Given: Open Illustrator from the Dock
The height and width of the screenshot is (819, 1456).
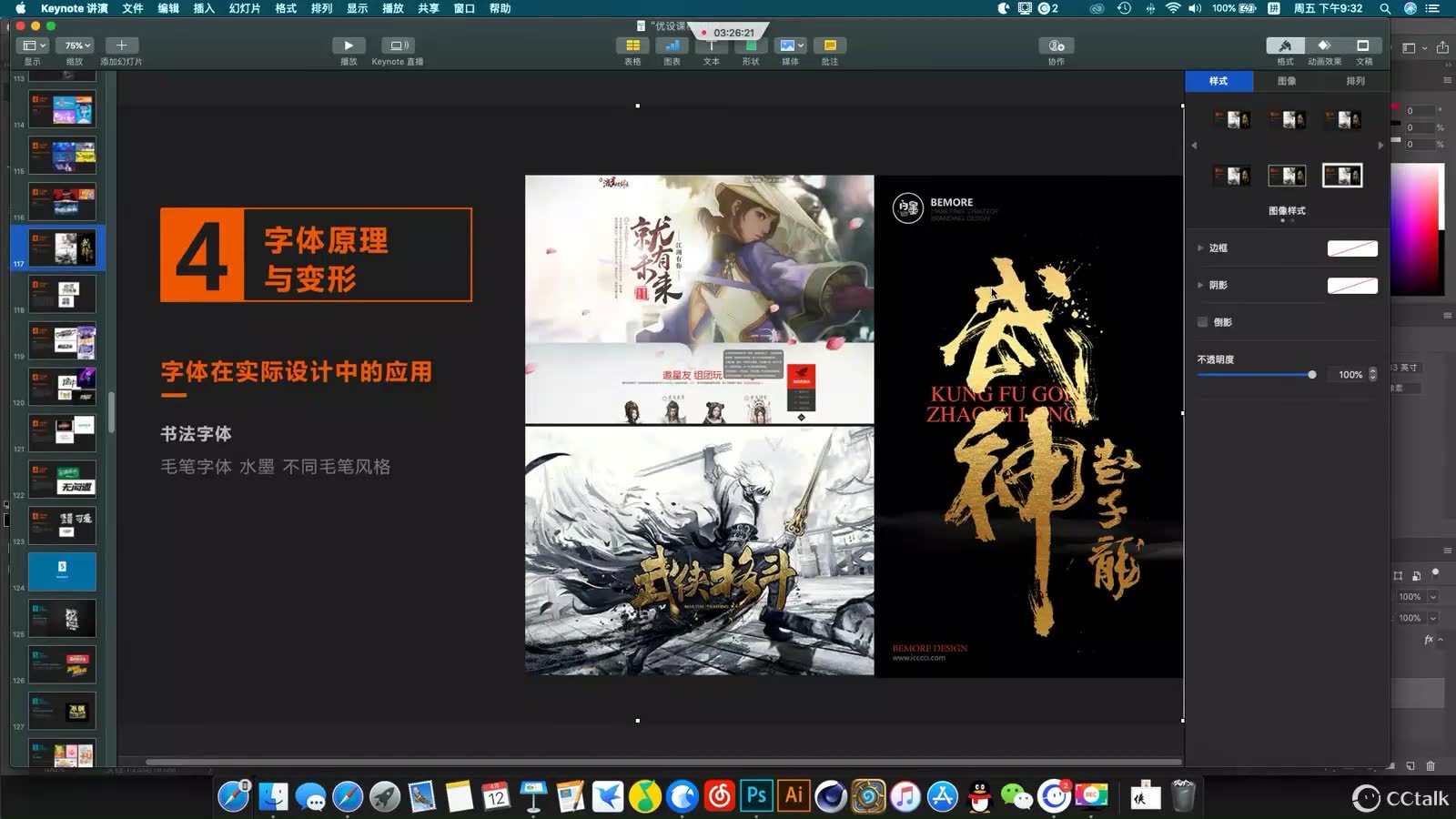Looking at the screenshot, I should (x=794, y=796).
